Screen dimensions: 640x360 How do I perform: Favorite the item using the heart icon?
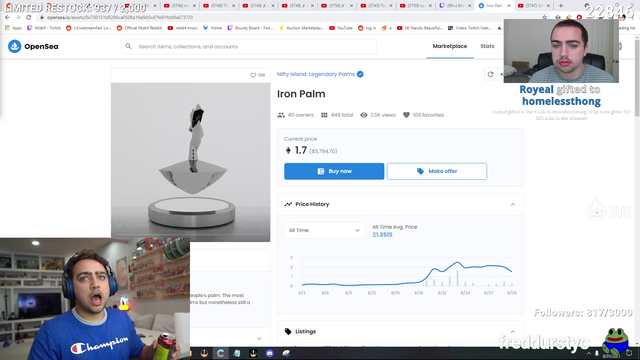coord(253,76)
